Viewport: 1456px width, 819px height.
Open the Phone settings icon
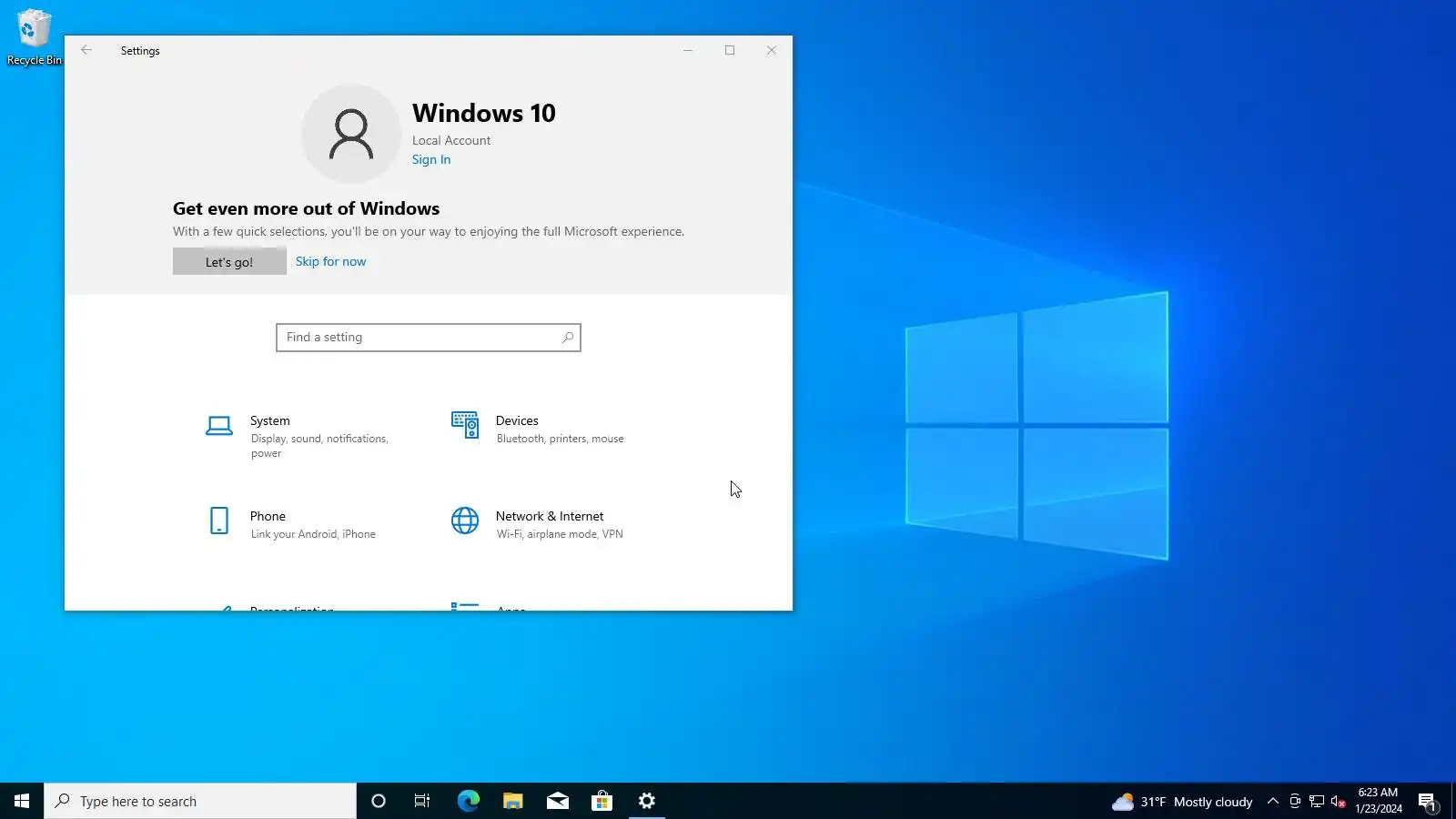tap(219, 521)
